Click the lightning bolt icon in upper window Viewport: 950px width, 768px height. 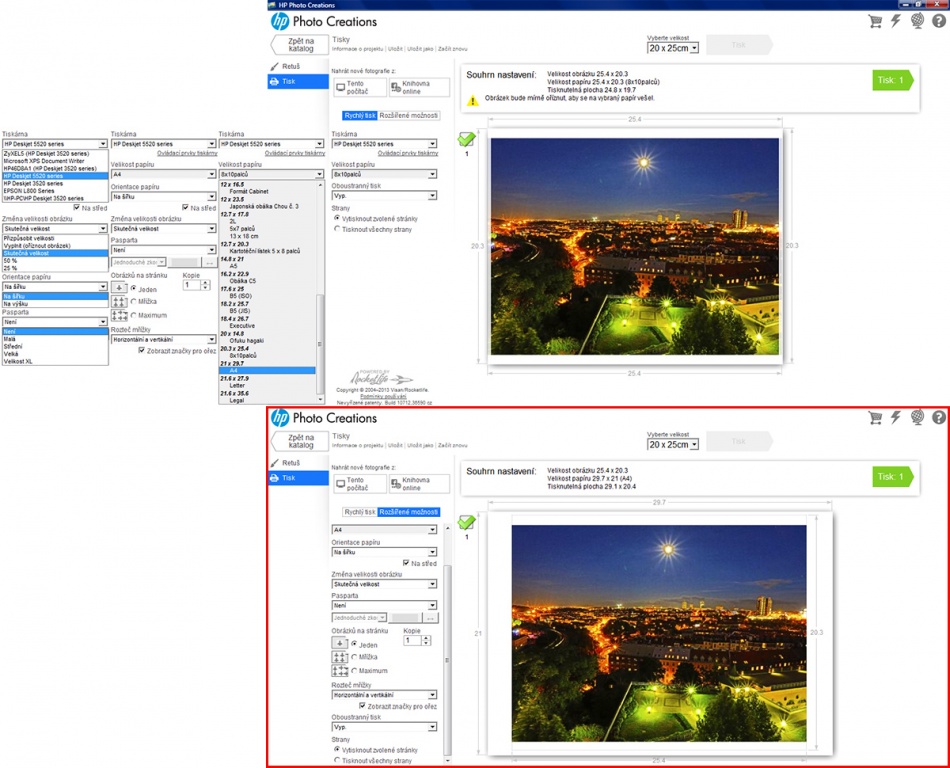click(x=895, y=21)
